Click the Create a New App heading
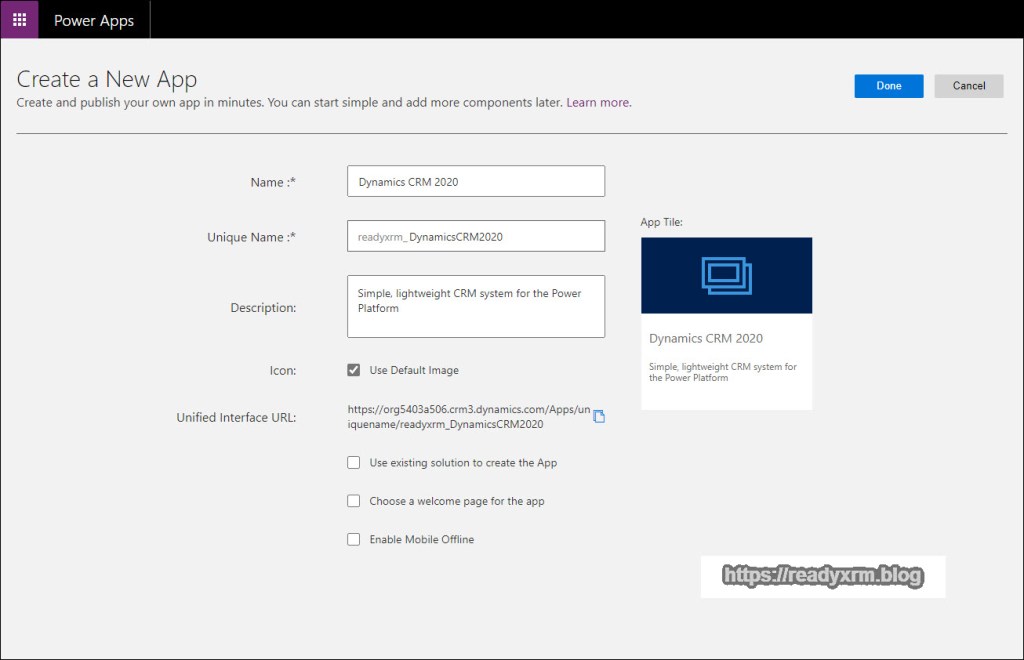The width and height of the screenshot is (1024, 660). click(107, 79)
